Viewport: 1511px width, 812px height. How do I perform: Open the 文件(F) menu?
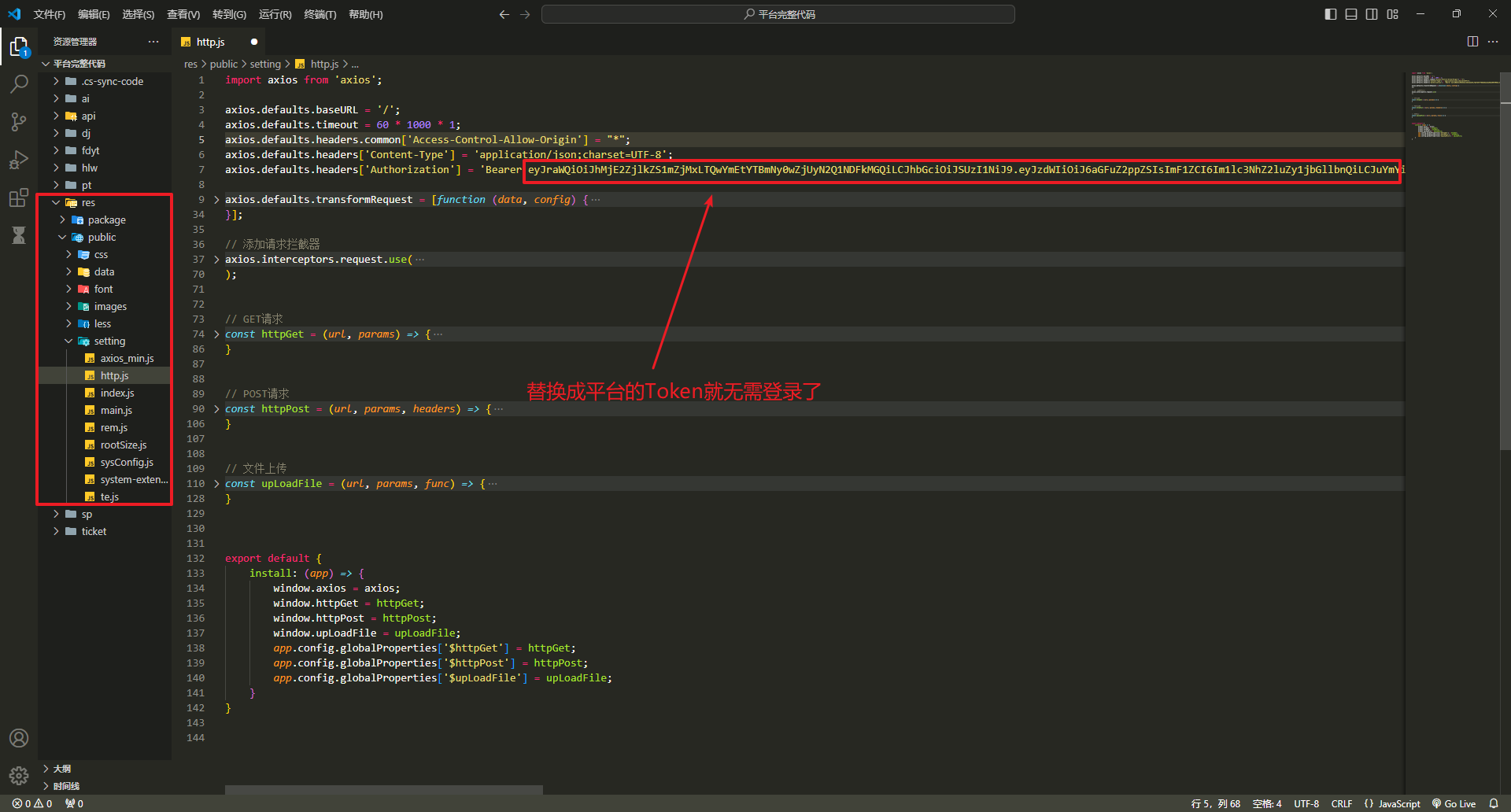point(50,14)
